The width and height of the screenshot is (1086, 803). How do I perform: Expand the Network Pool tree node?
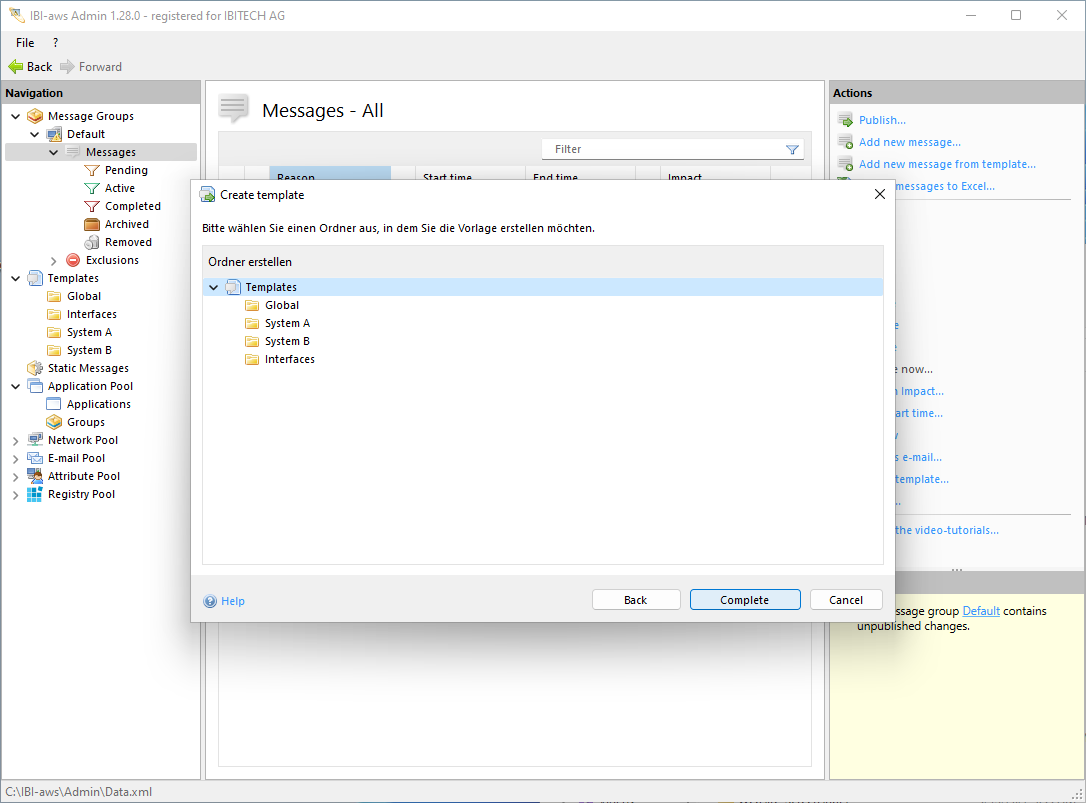(x=15, y=441)
